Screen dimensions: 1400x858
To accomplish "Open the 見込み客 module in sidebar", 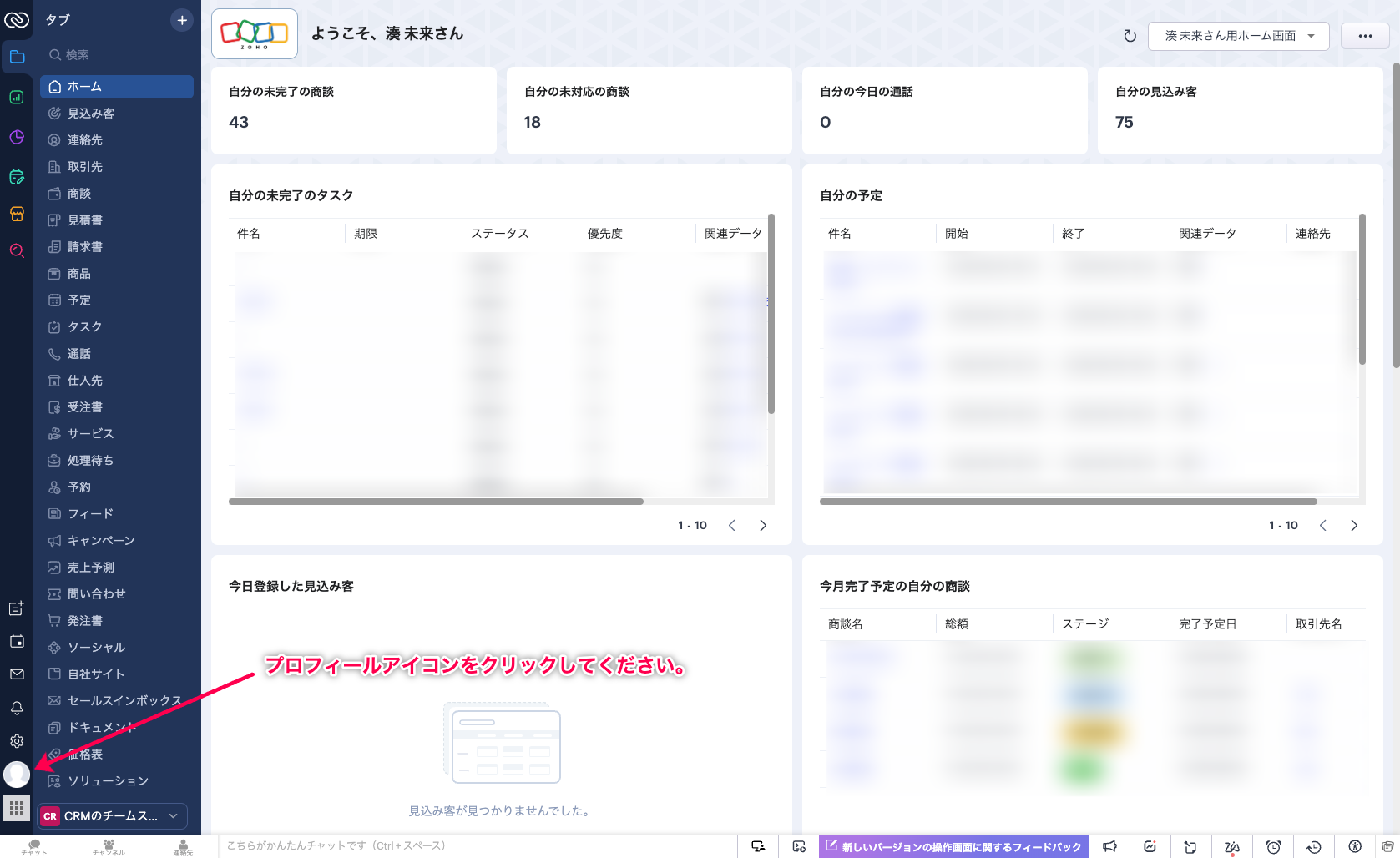I will click(91, 114).
